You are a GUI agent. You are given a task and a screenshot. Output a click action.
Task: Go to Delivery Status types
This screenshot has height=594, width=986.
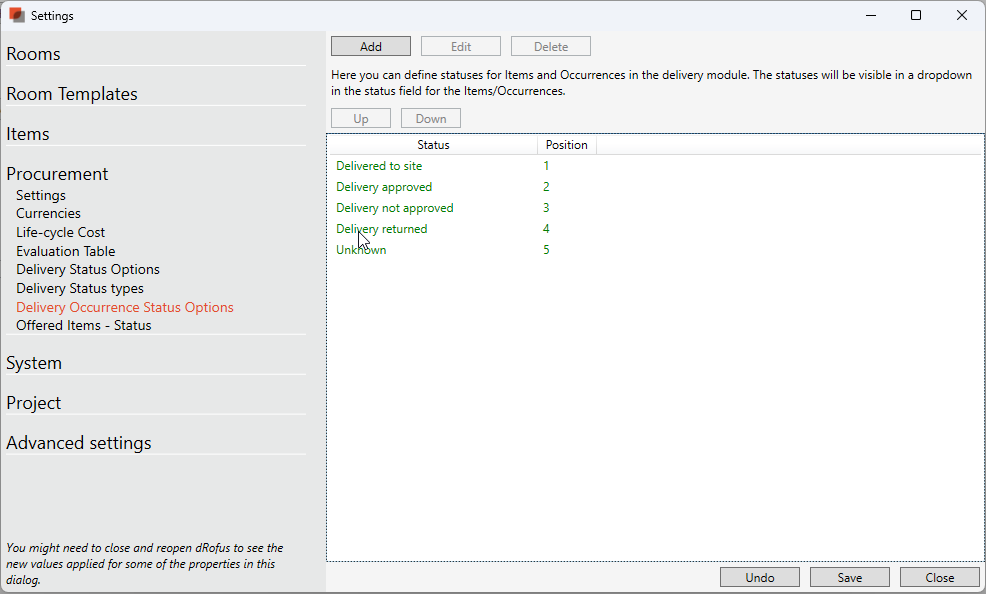pos(80,288)
